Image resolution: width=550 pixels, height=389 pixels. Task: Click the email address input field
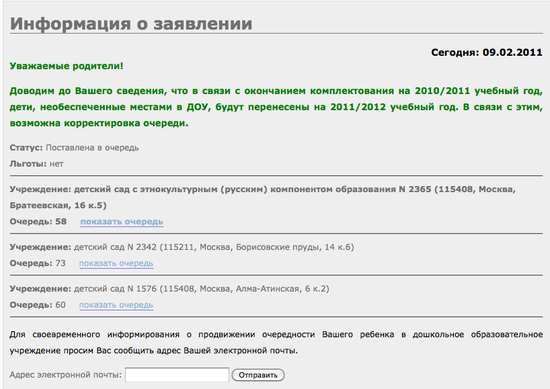point(177,375)
